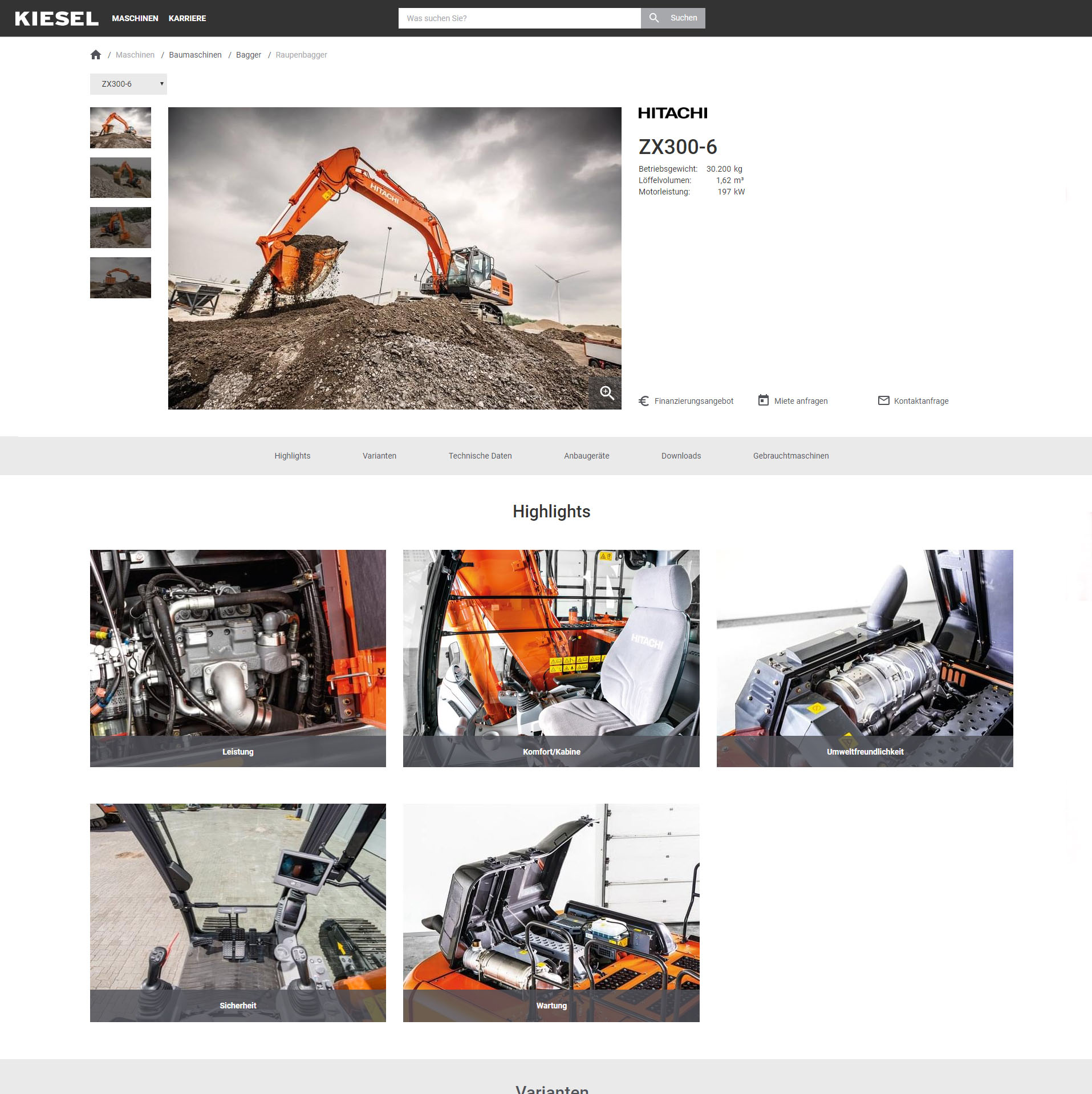Click the Maschinen breadcrumb link
The image size is (1092, 1094).
(x=135, y=55)
